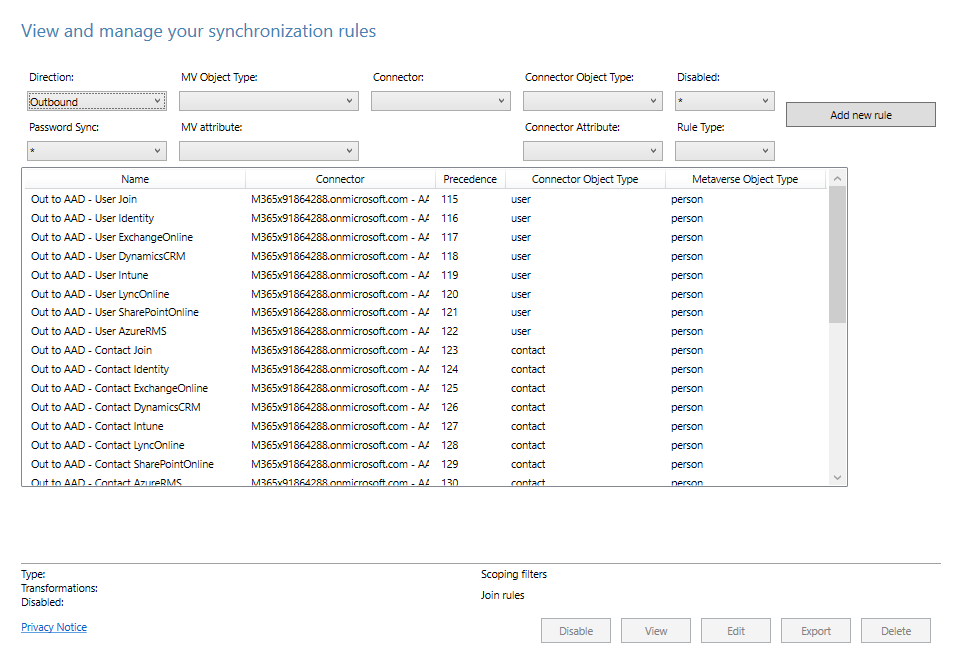Click the scroll down arrow of rules list

(837, 477)
